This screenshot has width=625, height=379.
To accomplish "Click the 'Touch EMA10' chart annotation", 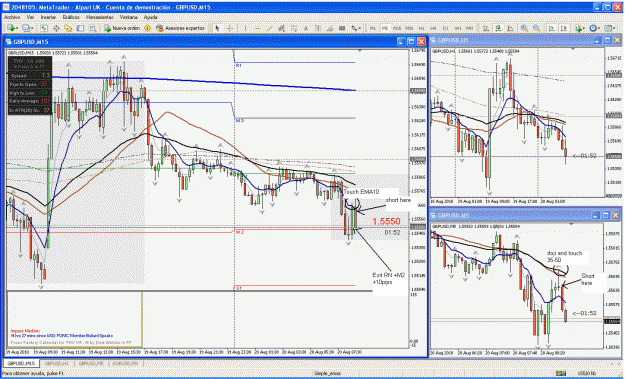I will [361, 192].
